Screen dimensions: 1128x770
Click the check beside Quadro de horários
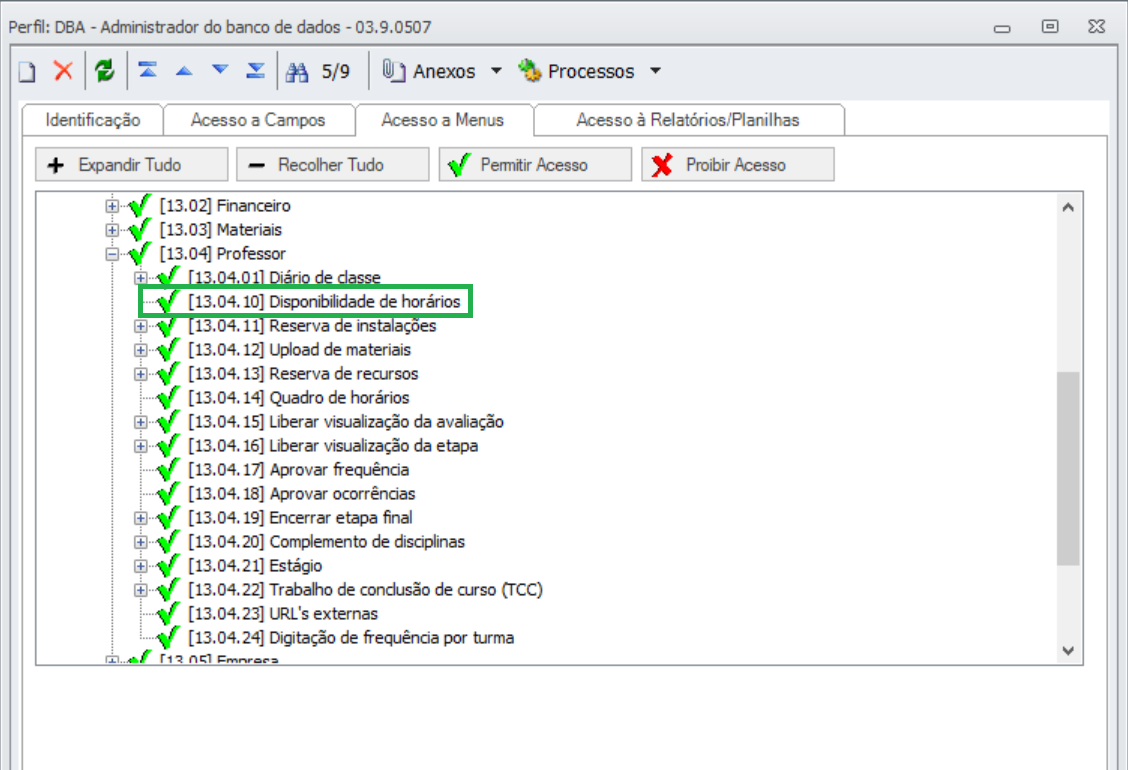point(168,397)
